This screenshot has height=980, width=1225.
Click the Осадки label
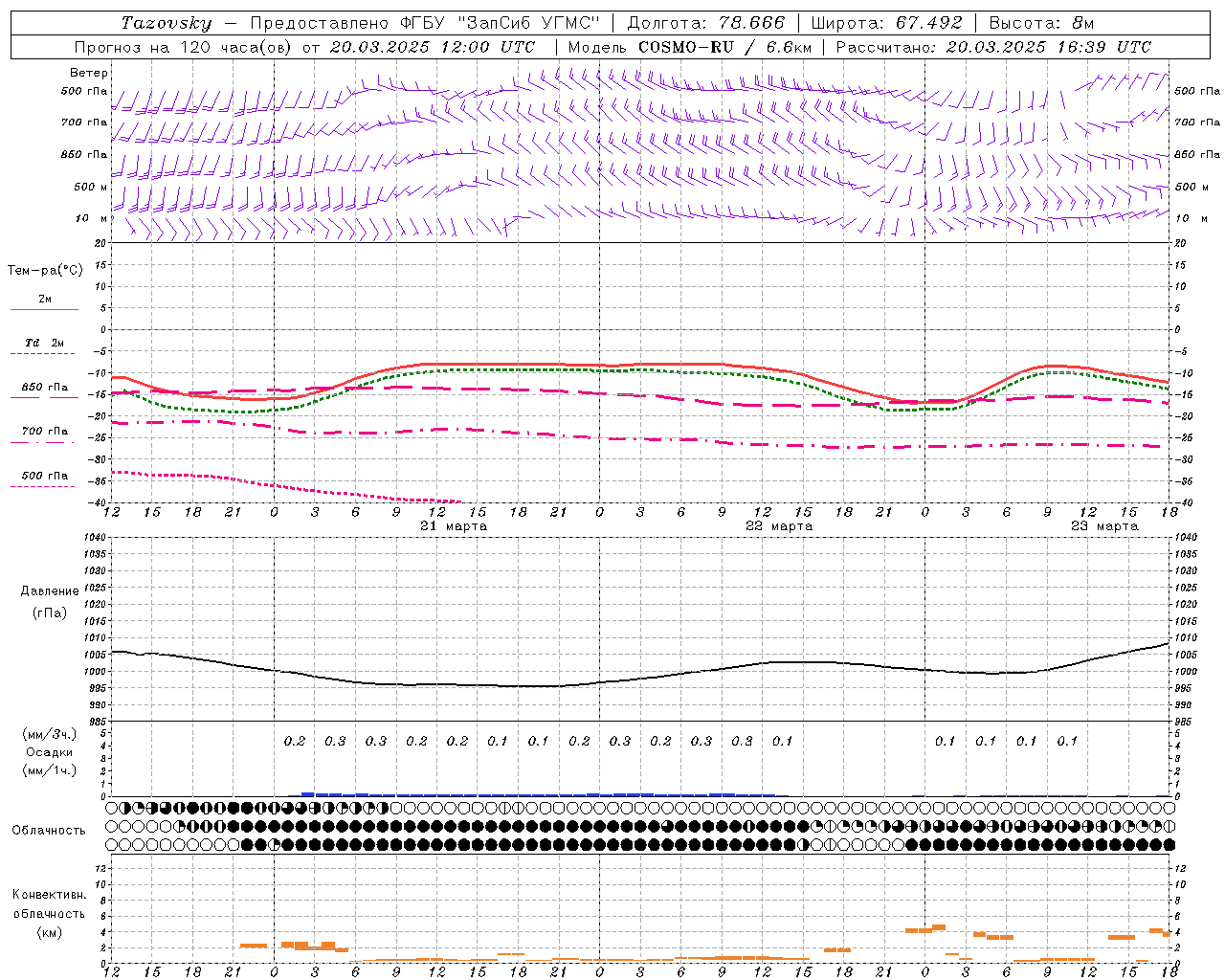click(x=50, y=752)
